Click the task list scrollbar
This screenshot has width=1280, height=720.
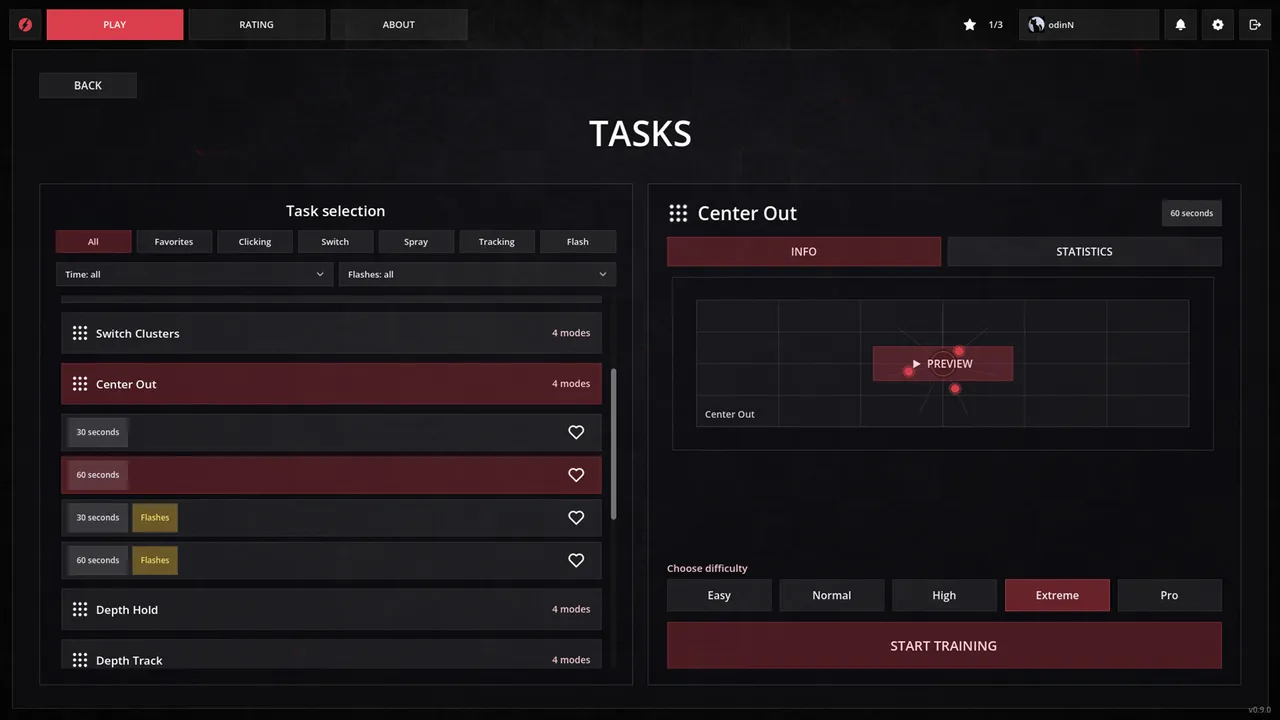coord(614,444)
